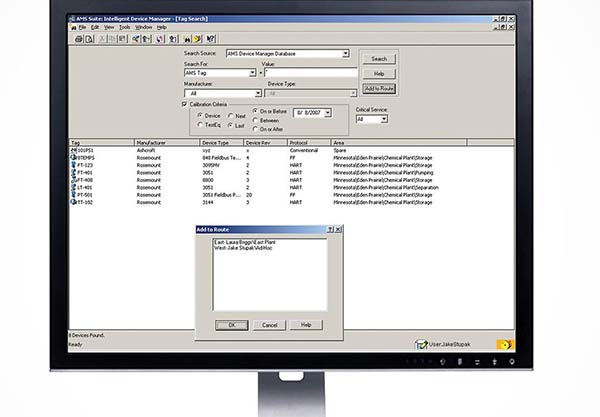Click the Value input field
This screenshot has height=417, width=600.
point(310,73)
